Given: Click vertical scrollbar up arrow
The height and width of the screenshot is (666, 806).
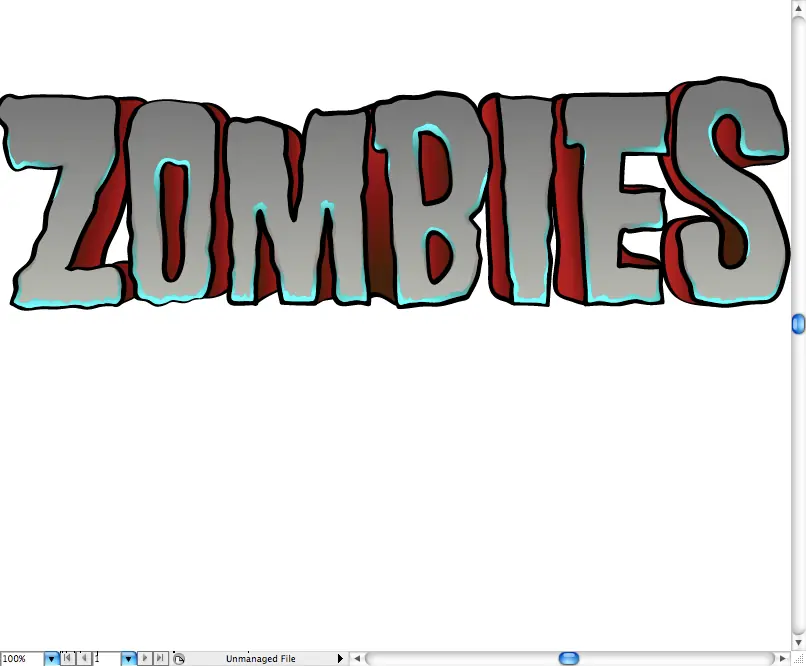Looking at the screenshot, I should point(798,8).
